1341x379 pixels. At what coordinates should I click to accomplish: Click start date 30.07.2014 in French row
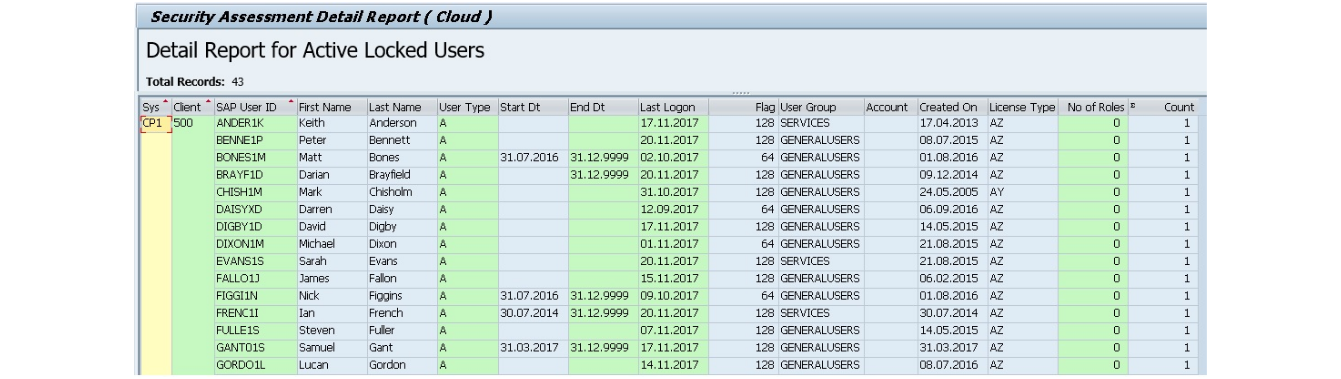tap(532, 312)
